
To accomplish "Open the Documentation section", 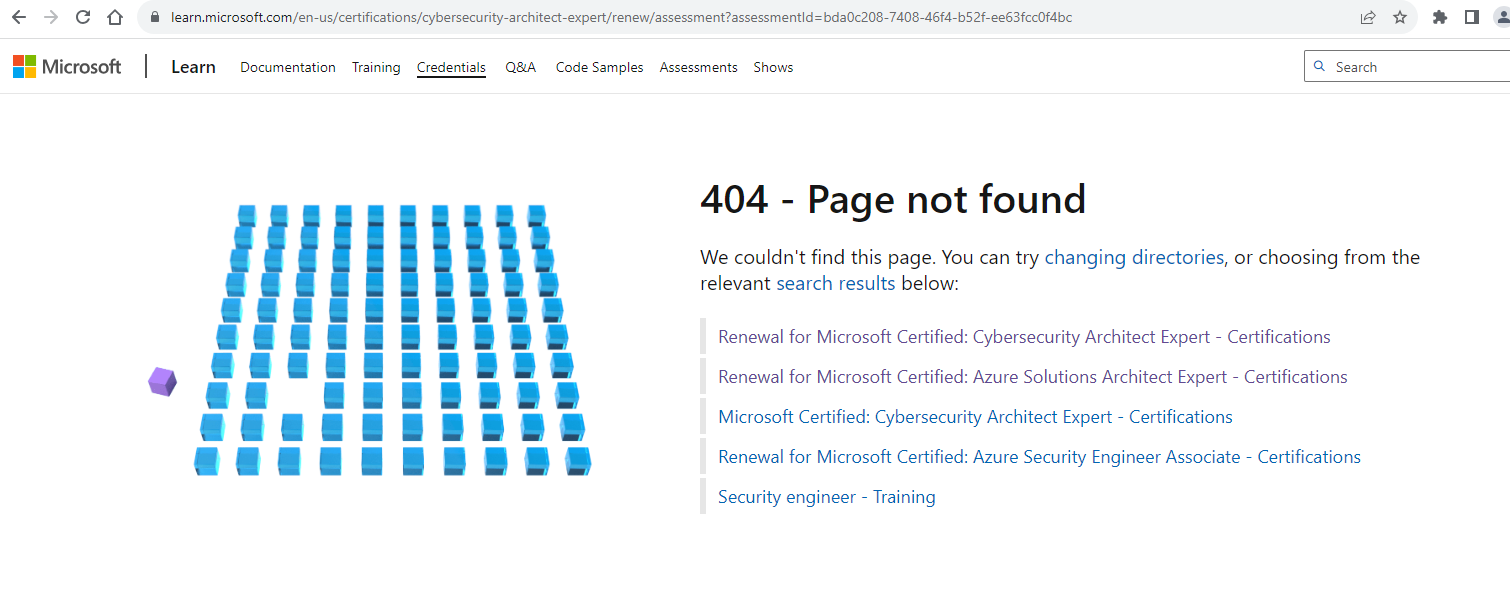I will 287,66.
